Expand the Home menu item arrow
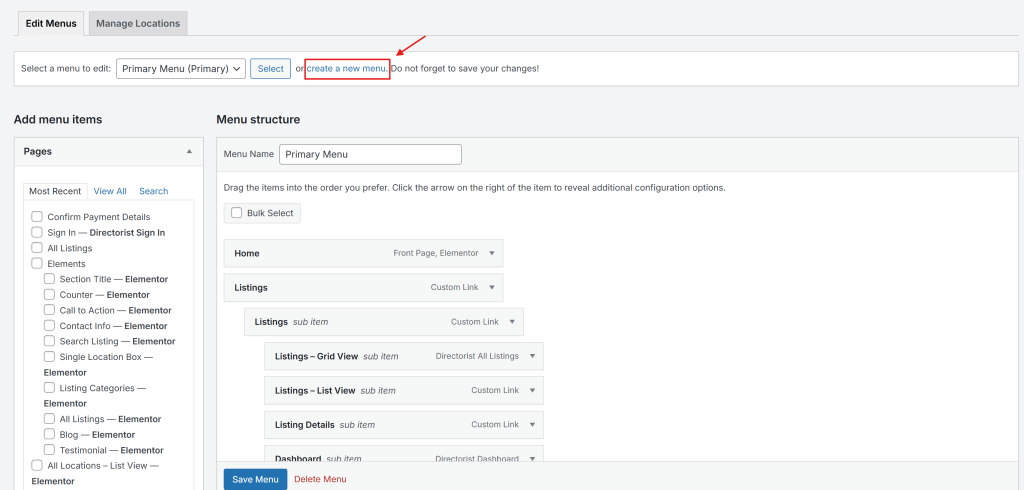Viewport: 1024px width, 490px height. click(x=491, y=254)
